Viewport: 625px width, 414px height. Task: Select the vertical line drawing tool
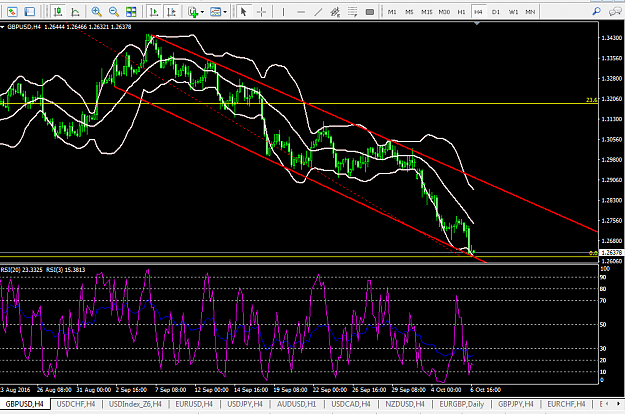[x=283, y=12]
